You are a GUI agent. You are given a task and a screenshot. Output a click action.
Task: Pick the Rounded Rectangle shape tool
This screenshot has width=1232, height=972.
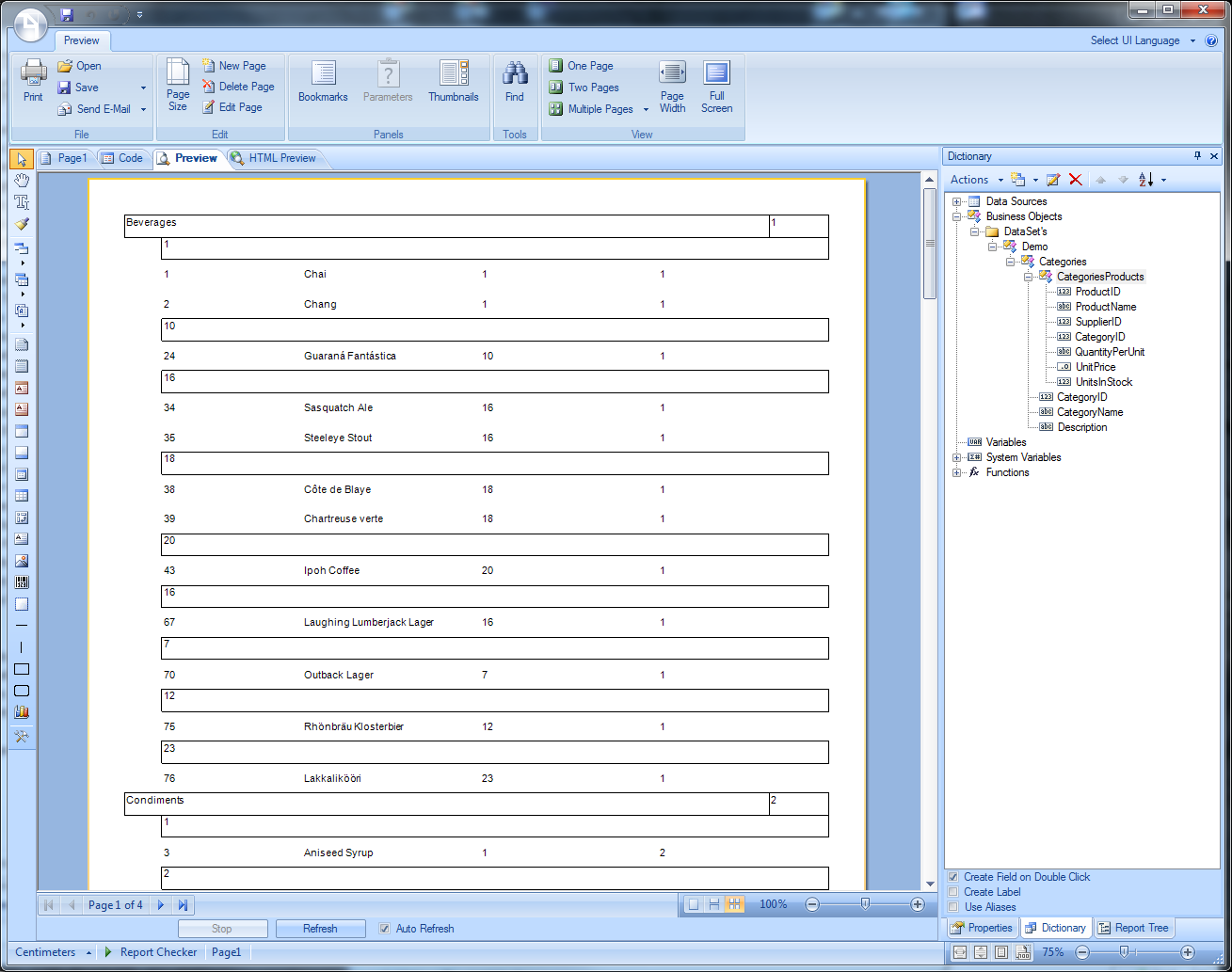[x=22, y=691]
